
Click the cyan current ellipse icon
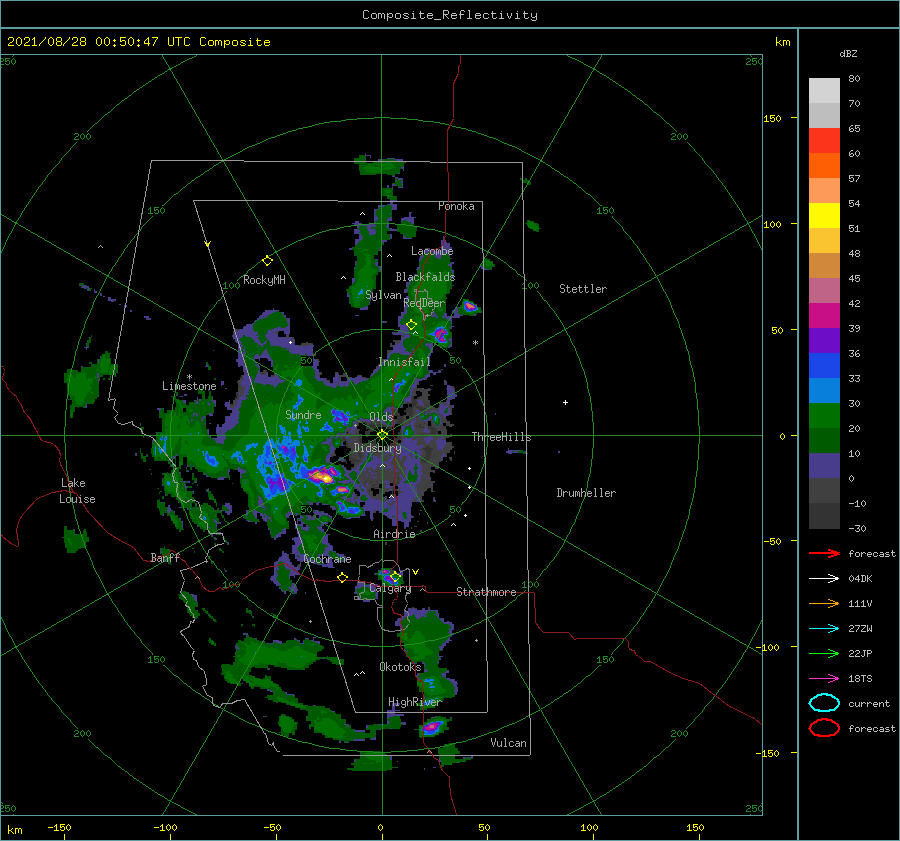click(824, 703)
